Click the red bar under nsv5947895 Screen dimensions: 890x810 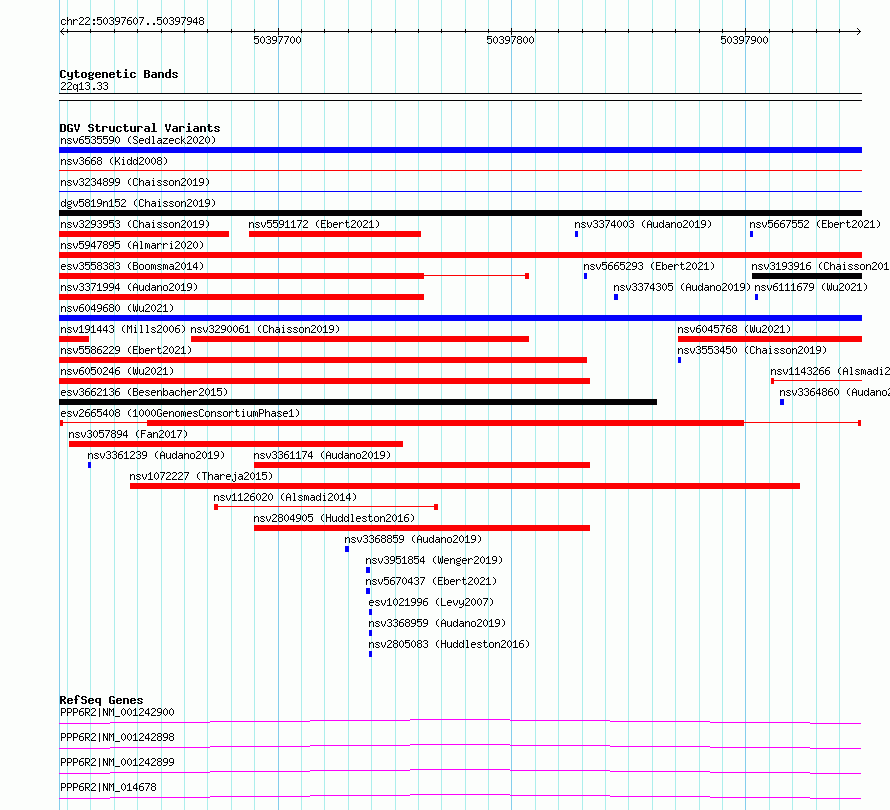(x=460, y=255)
